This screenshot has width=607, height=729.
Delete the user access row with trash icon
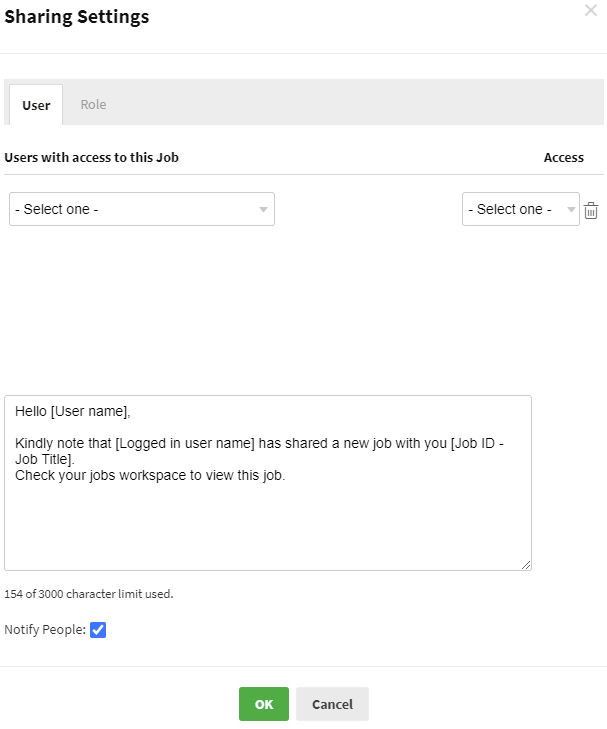[x=591, y=210]
